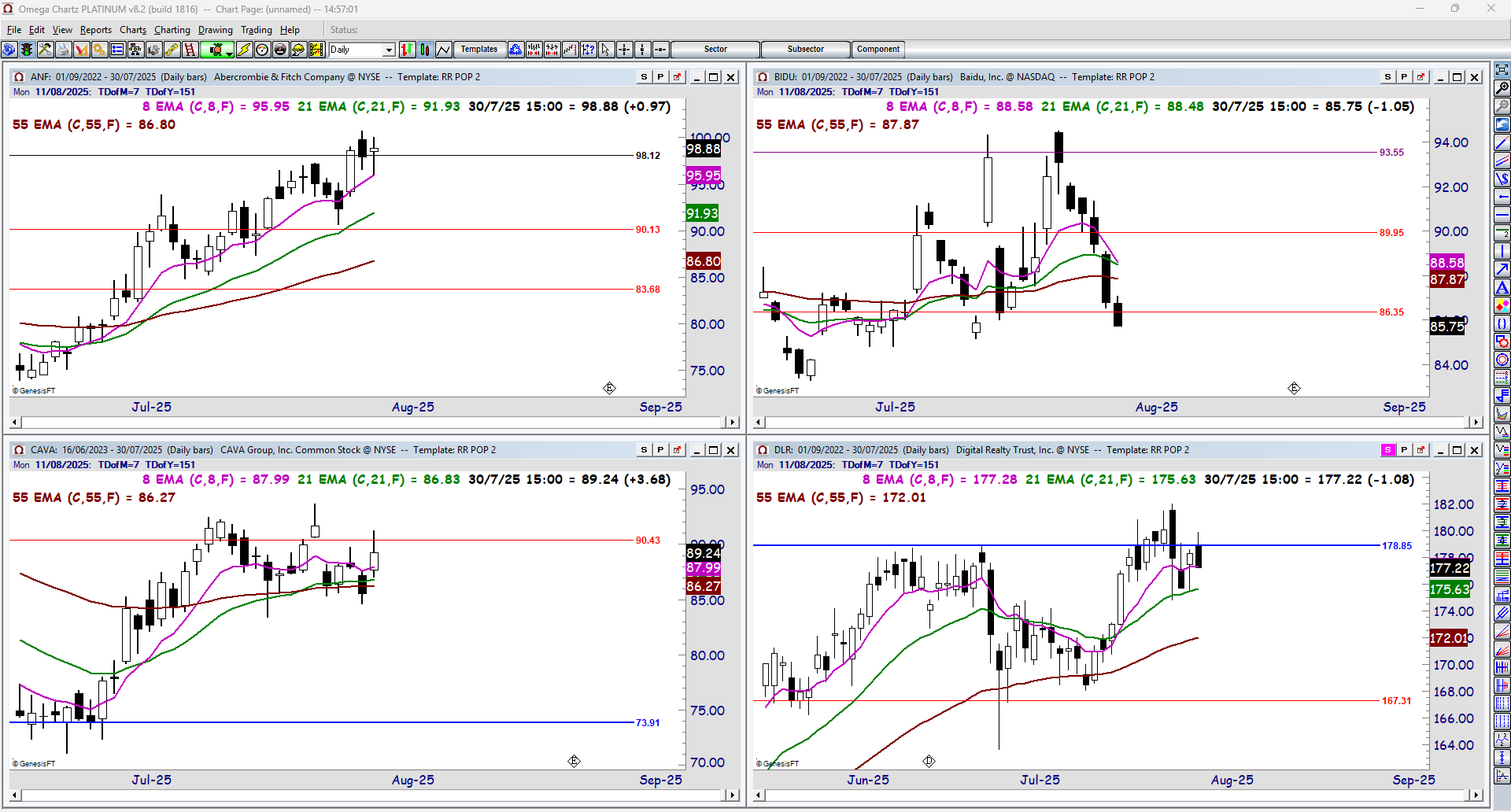Select the text annotation 'A' tool
This screenshot has height=812, width=1511.
click(1502, 287)
